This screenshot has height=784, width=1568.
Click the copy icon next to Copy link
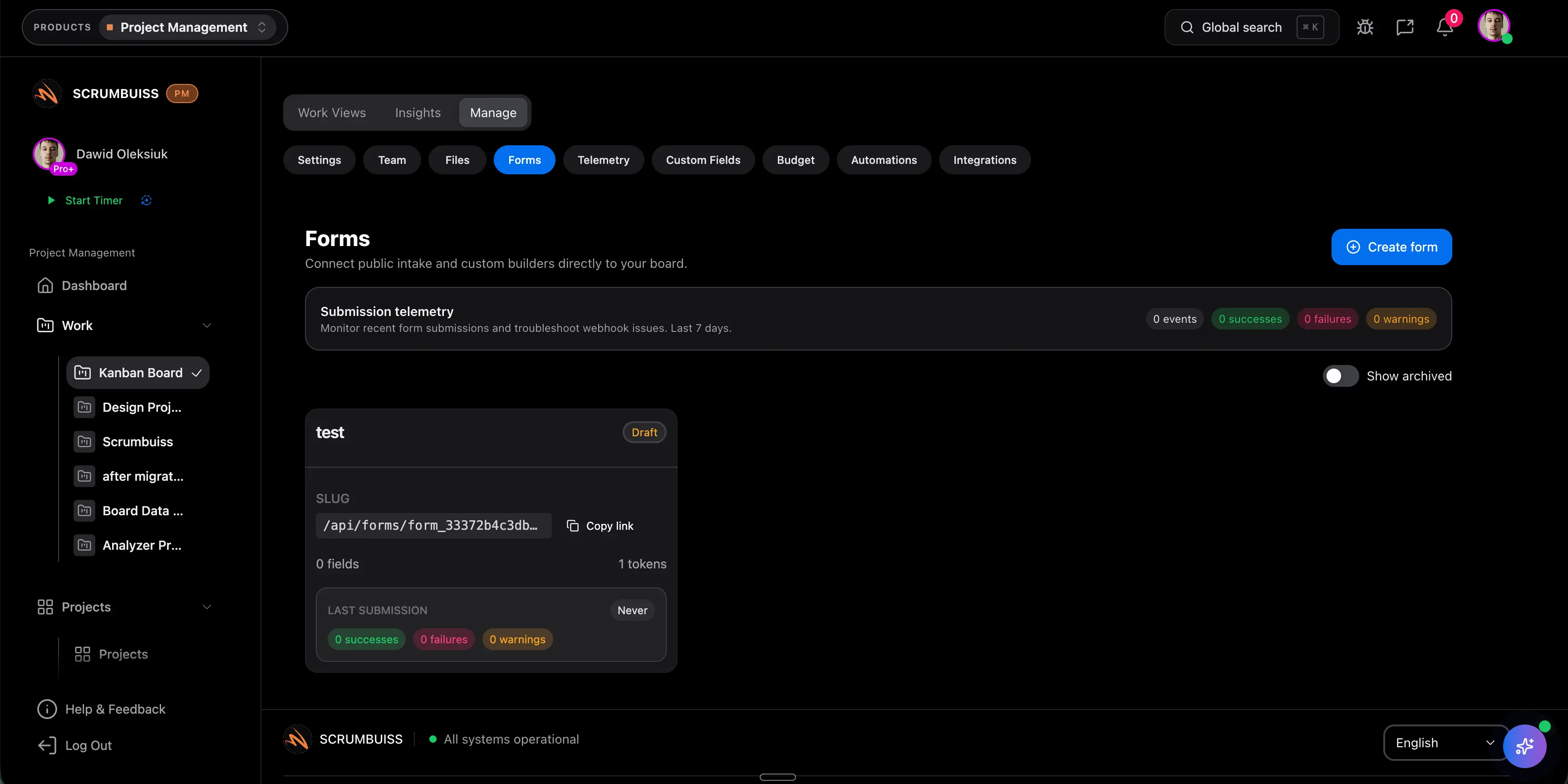573,525
